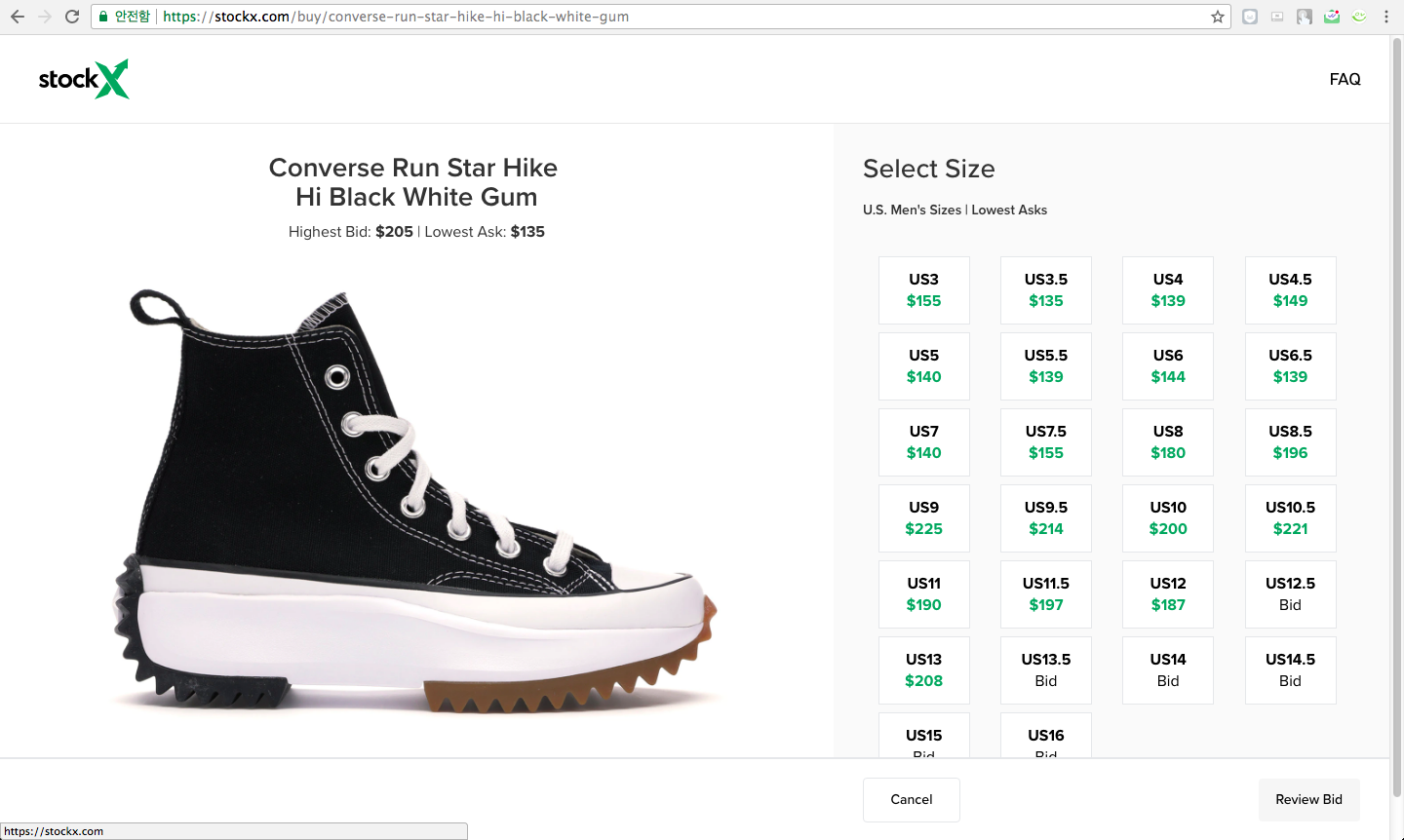Open Chrome three-dot menu

1386,17
